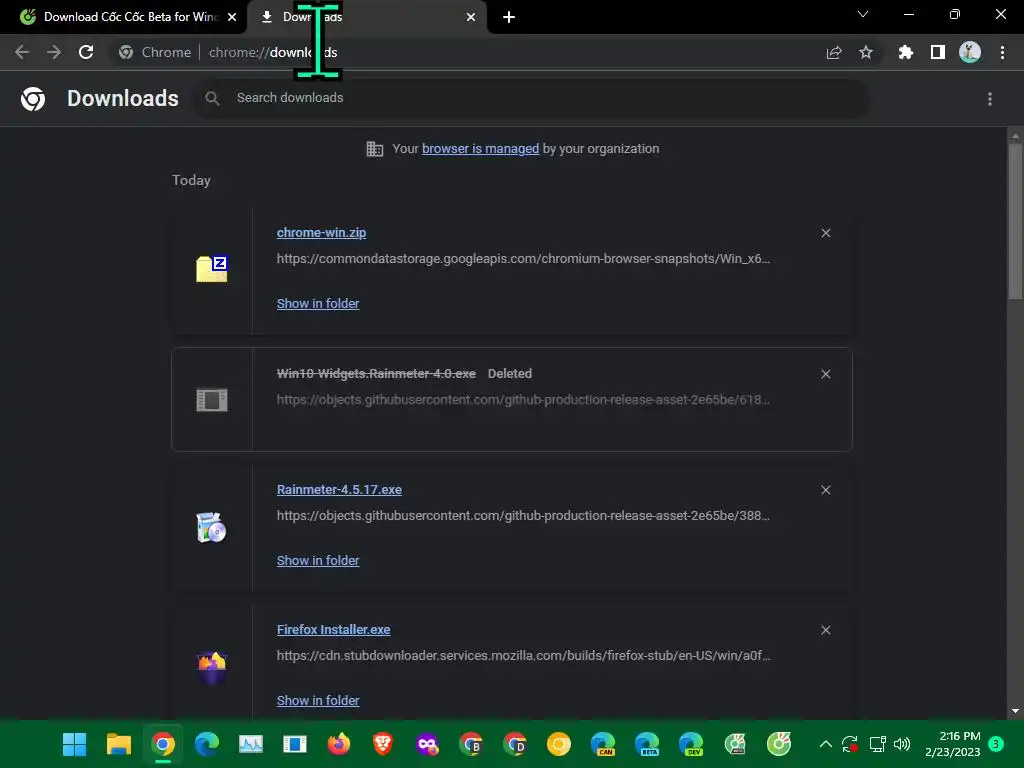Remove the deleted Win10 Widgets entry
This screenshot has width=1024, height=768.
825,374
